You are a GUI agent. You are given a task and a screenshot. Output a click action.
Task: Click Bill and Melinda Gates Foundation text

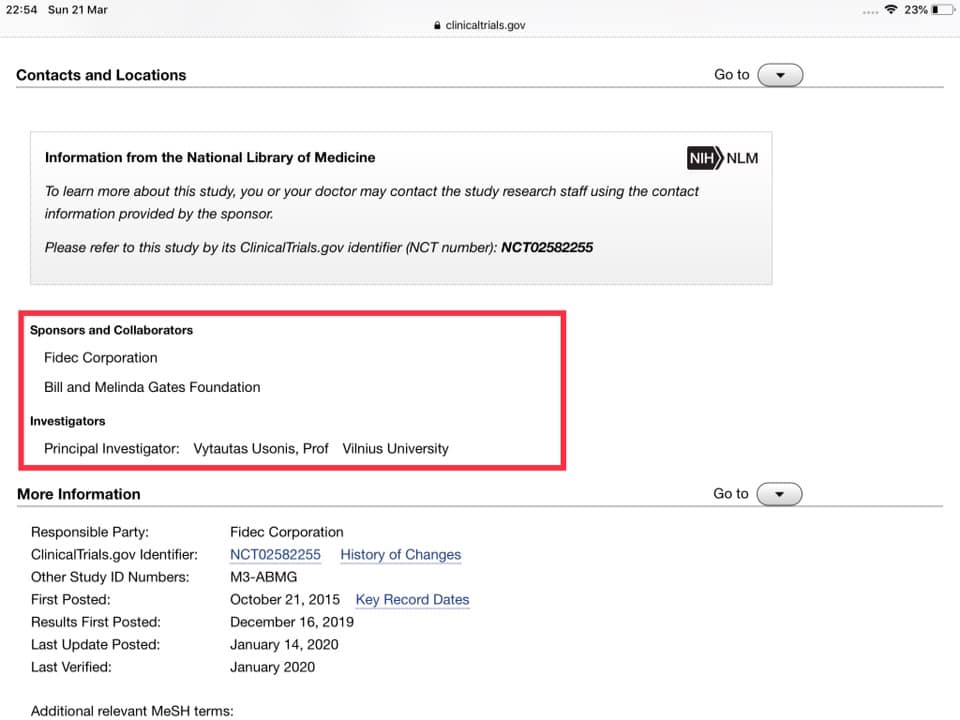152,387
